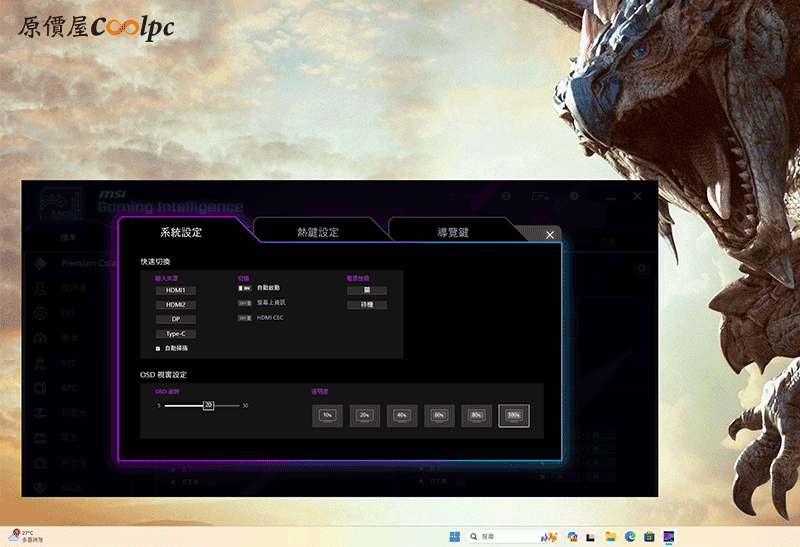Select 辦公室 office mode icon in sidebar
The image size is (800, 547).
(x=40, y=463)
